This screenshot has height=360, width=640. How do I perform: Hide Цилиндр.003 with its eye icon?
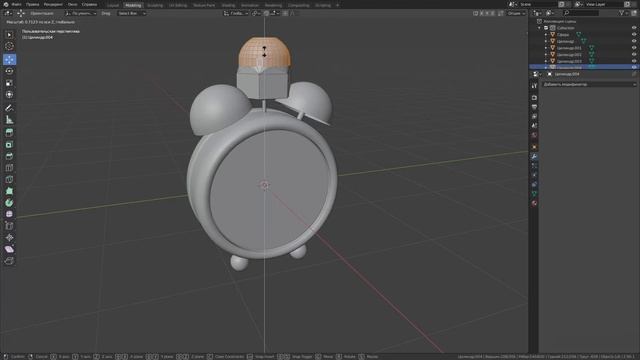[634, 61]
